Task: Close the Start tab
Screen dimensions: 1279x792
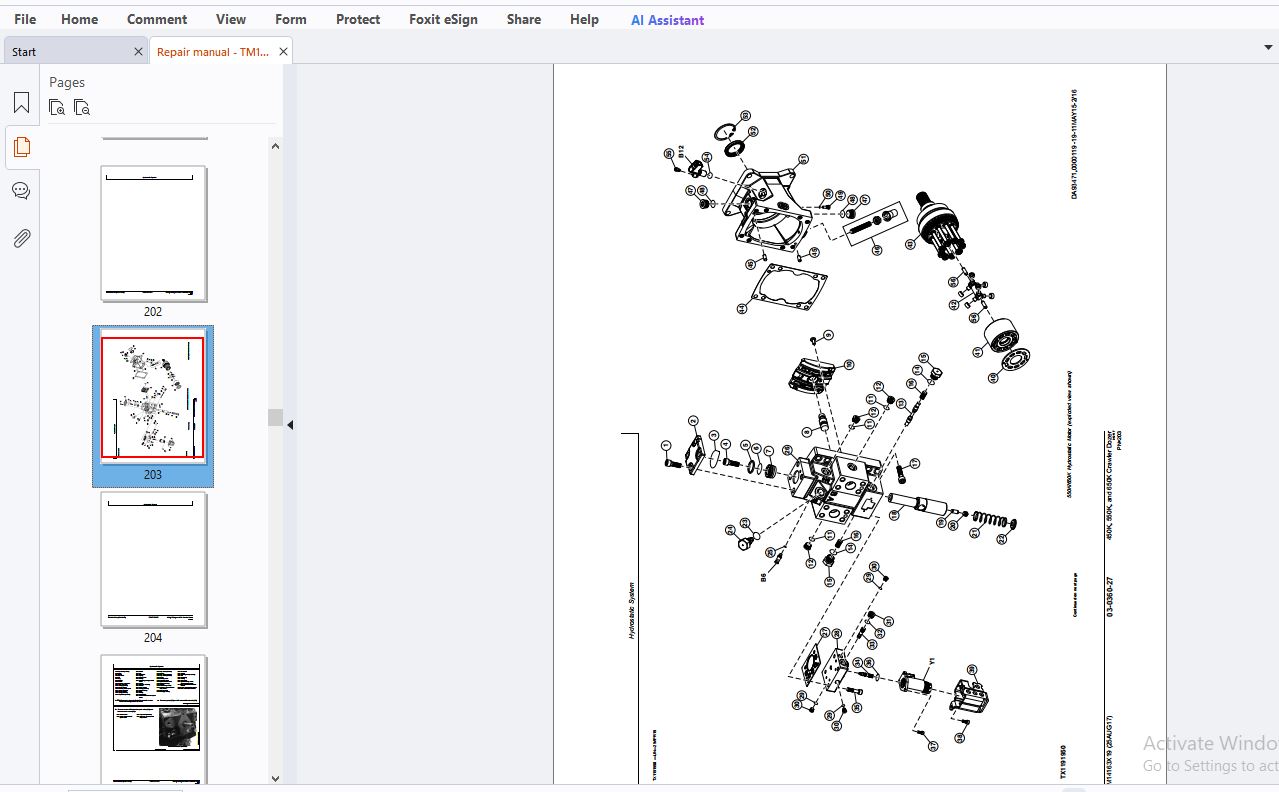Action: 138,52
